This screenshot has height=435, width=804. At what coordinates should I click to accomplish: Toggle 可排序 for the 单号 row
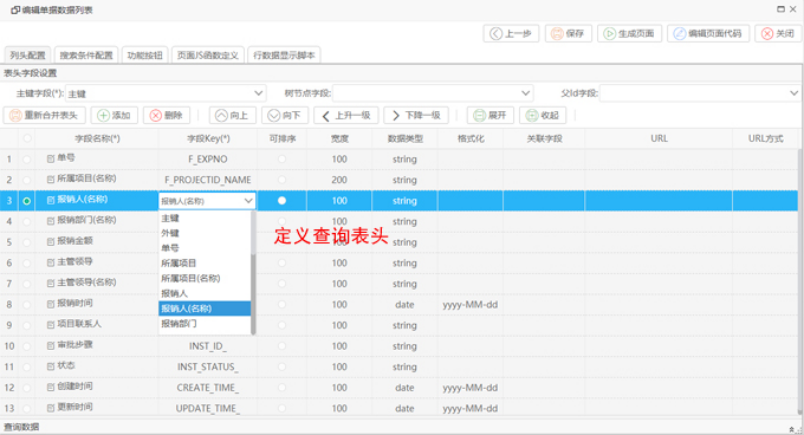tap(282, 159)
